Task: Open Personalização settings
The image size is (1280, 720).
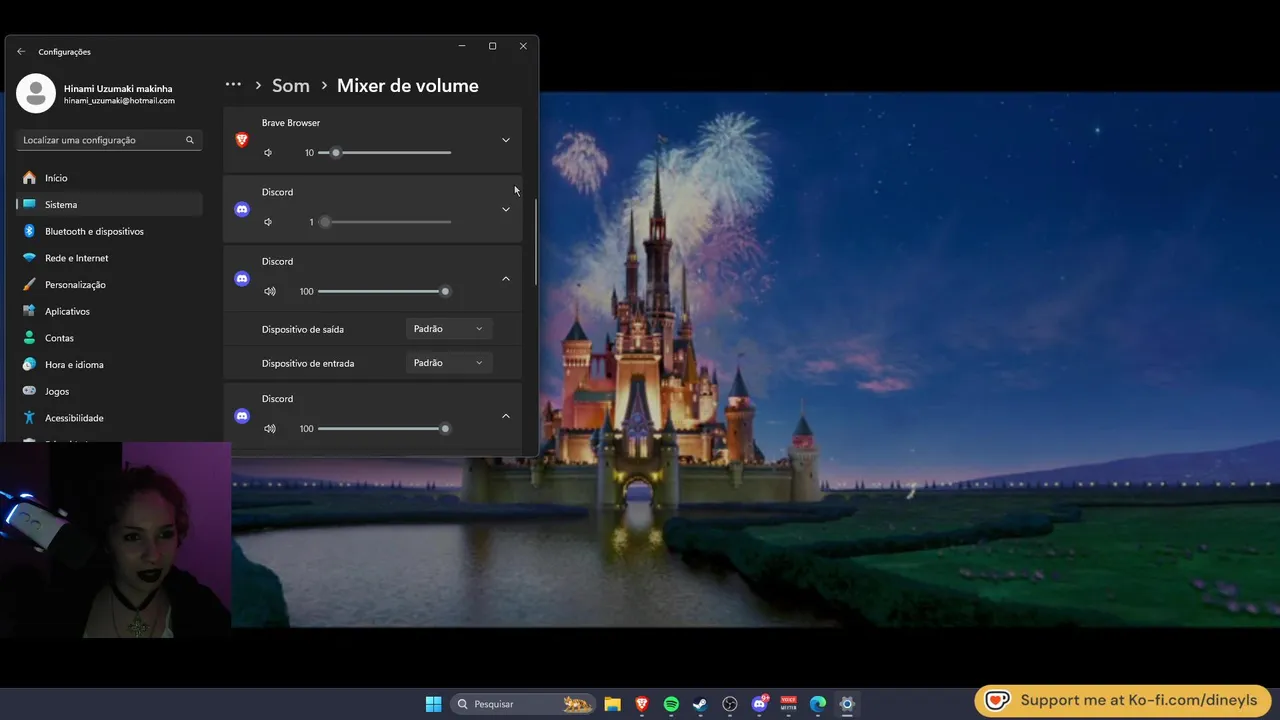Action: (x=110, y=284)
